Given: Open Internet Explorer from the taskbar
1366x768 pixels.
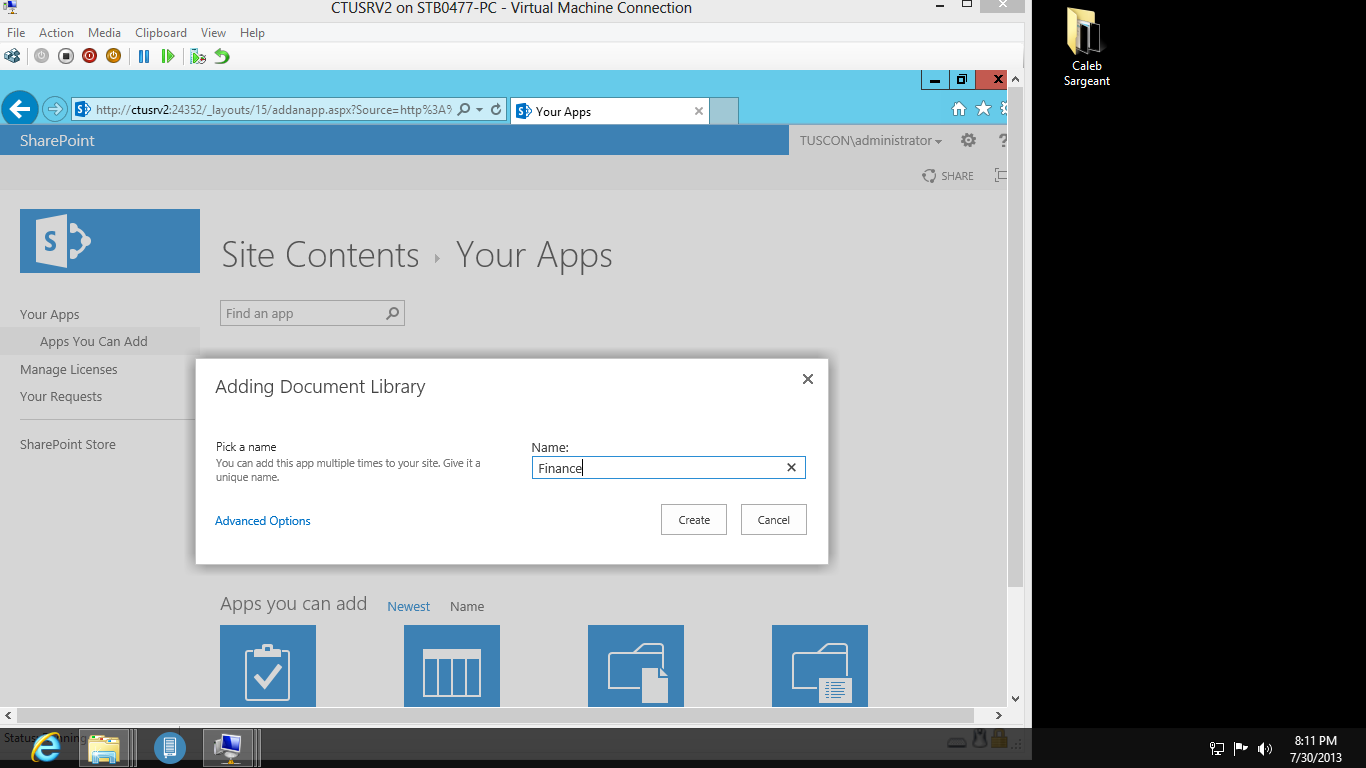Looking at the screenshot, I should point(46,747).
